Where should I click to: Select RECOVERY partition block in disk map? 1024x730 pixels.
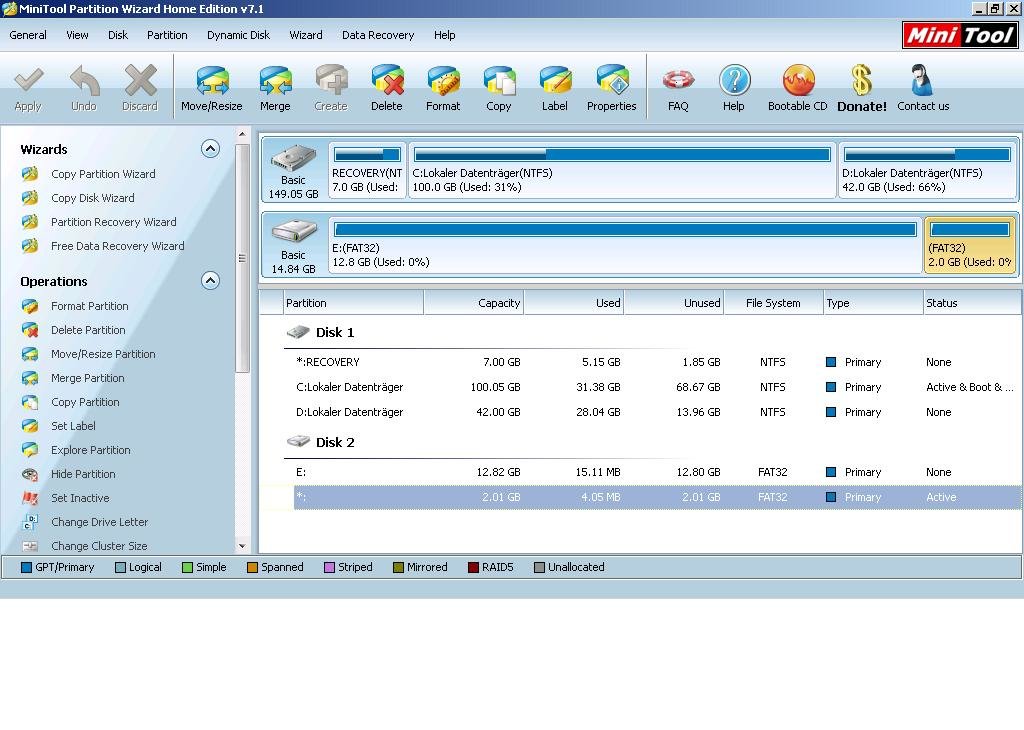367,170
